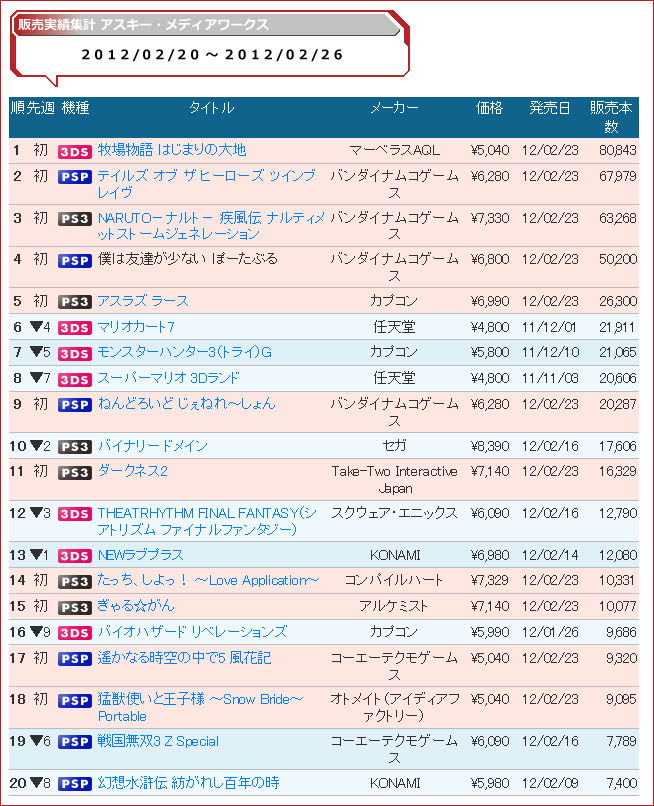654x806 pixels.
Task: Click the 3DS badge beside スーパーマリオ 3Dランド
Action: [x=75, y=379]
